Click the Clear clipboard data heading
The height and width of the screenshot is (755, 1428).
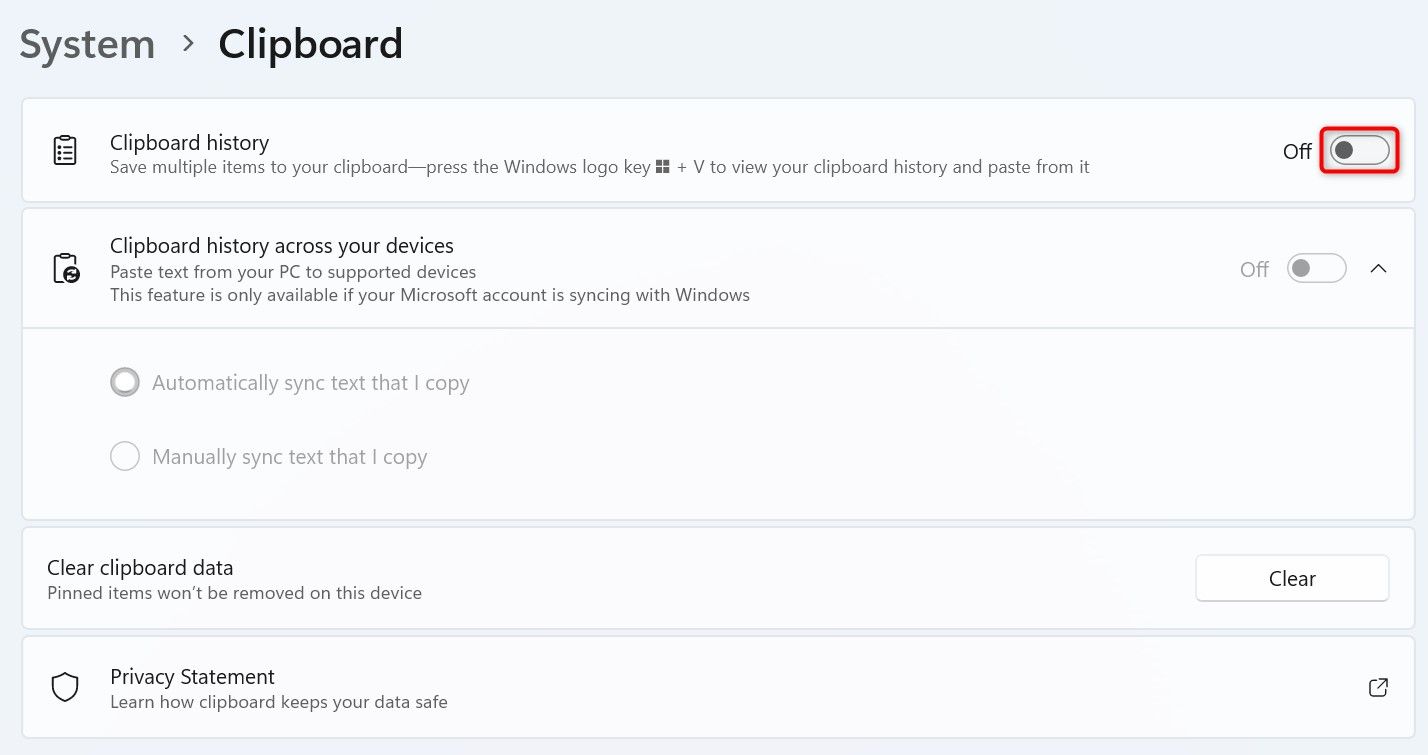(140, 568)
